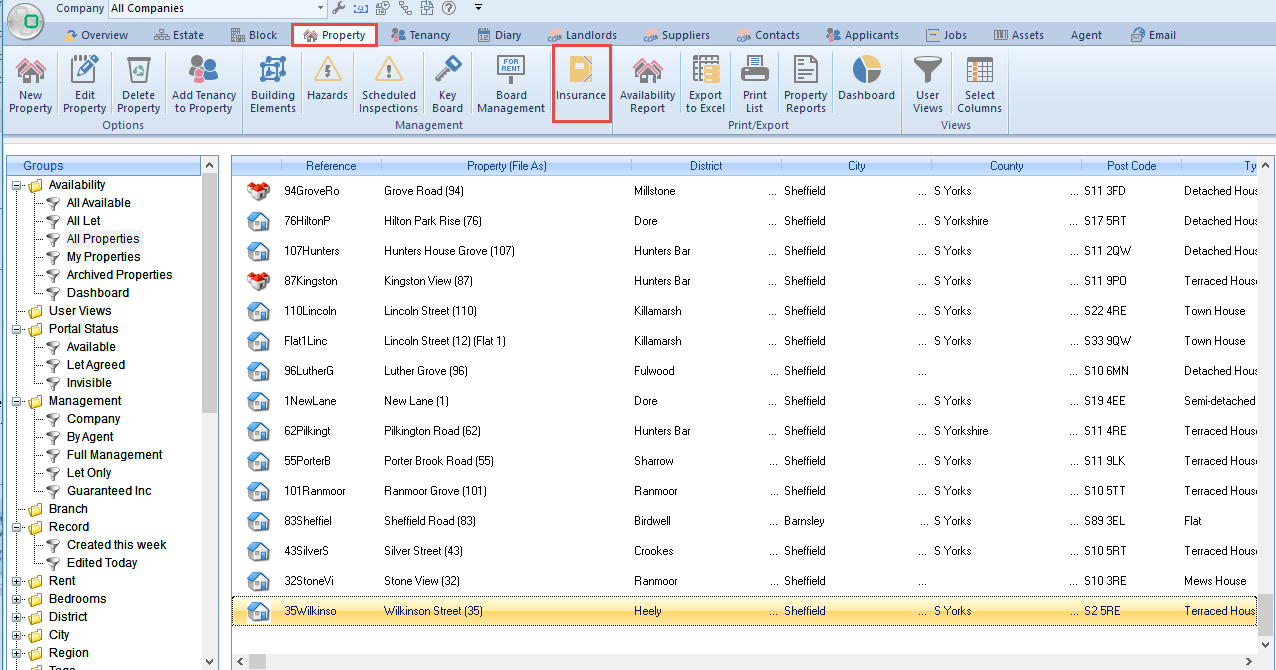Screen dimensions: 1276x670
Task: Switch to the Tenancy tab
Action: pos(420,35)
